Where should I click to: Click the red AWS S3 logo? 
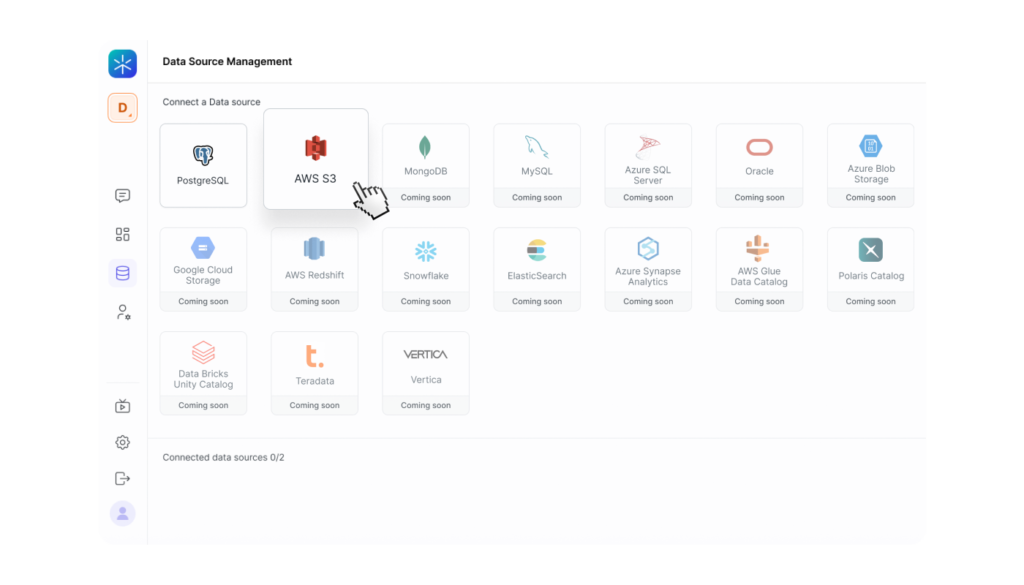315,148
